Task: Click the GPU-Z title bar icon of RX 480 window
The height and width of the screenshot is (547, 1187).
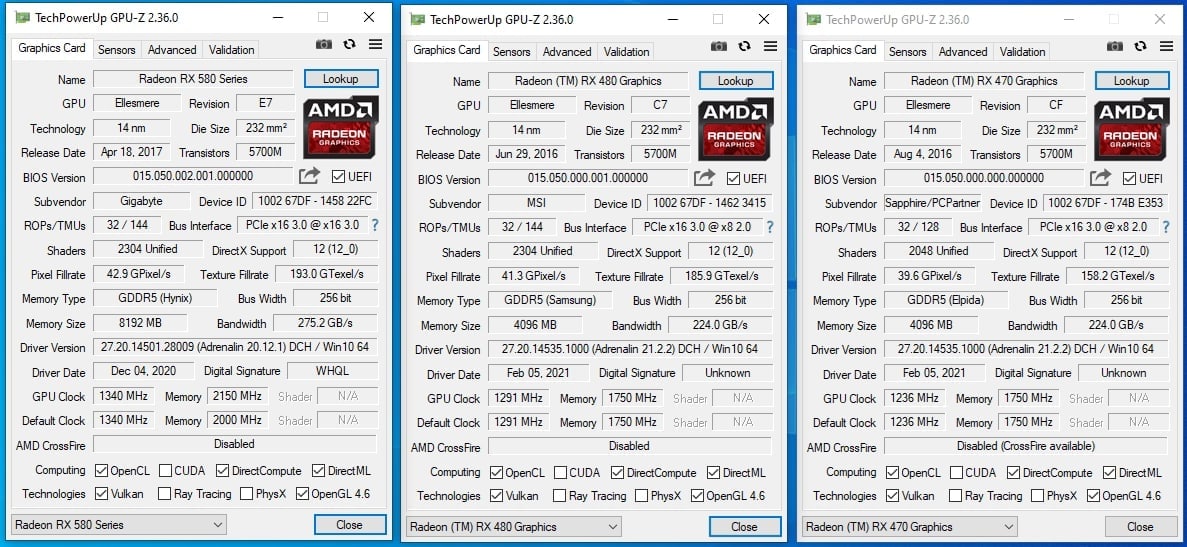Action: coord(417,20)
